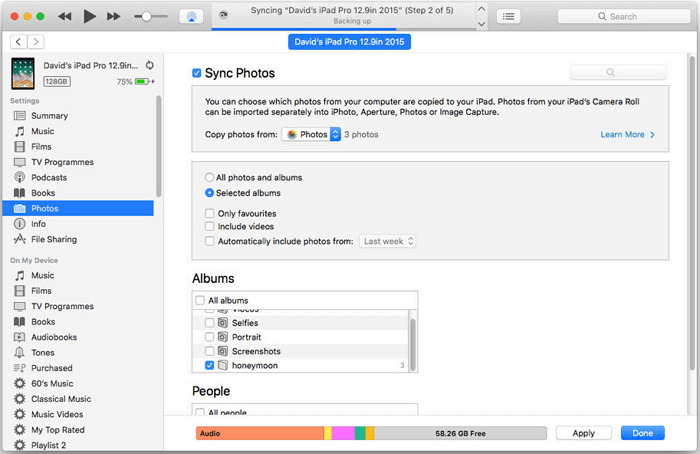Skip to next track button
This screenshot has height=454, width=700.
(x=115, y=16)
